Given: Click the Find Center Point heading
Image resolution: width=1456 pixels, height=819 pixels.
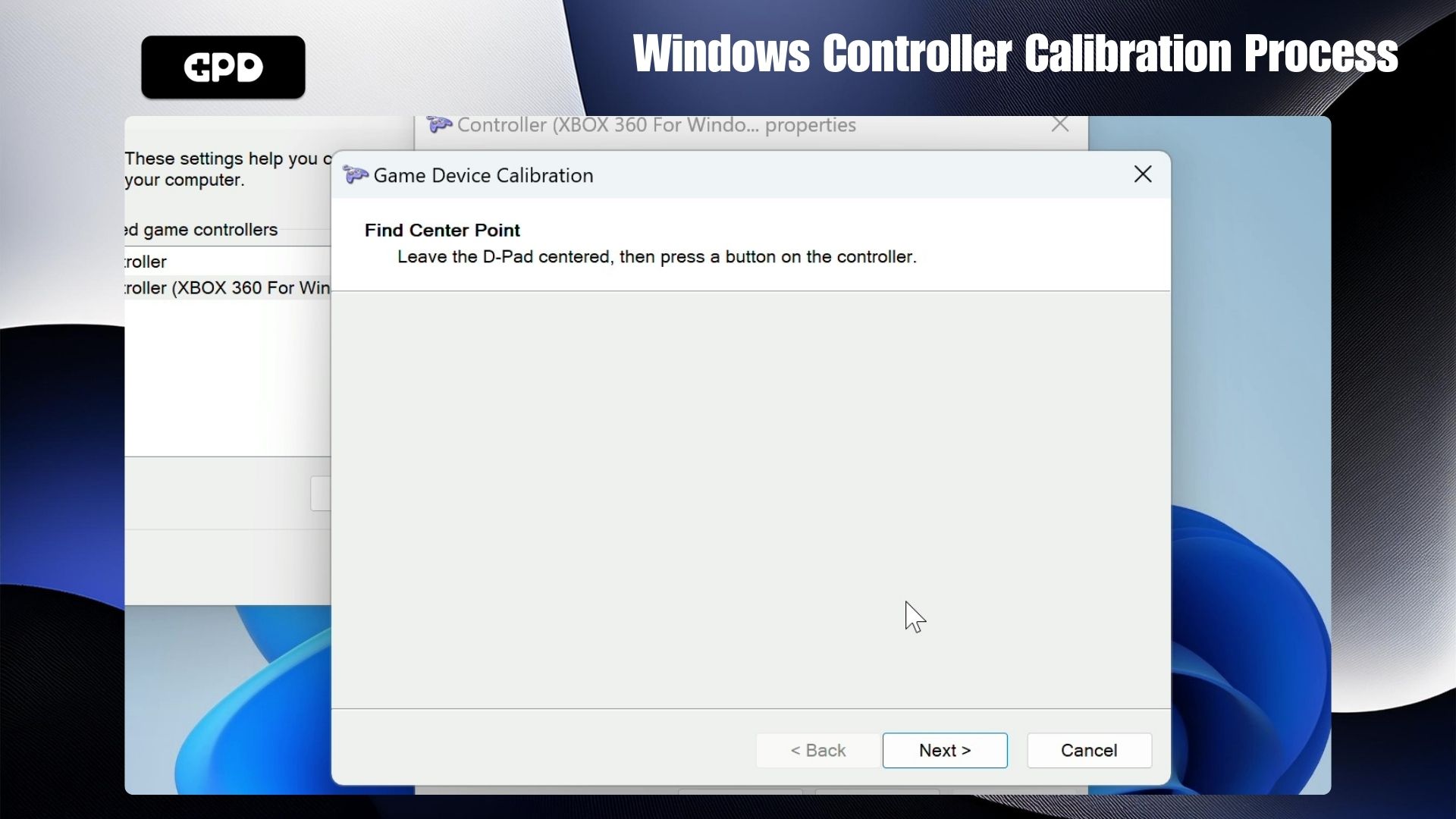Looking at the screenshot, I should click(442, 230).
